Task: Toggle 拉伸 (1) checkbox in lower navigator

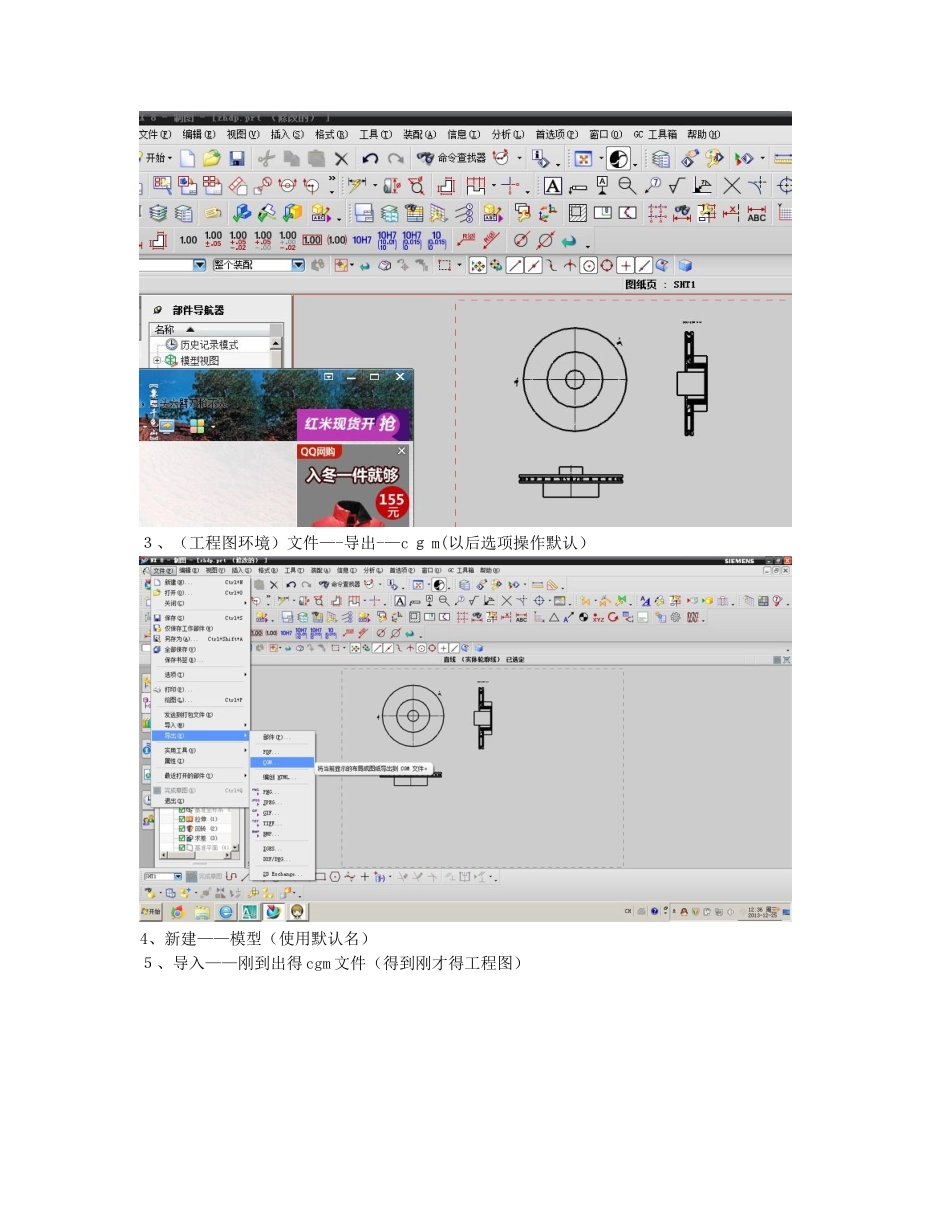Action: pyautogui.click(x=182, y=818)
